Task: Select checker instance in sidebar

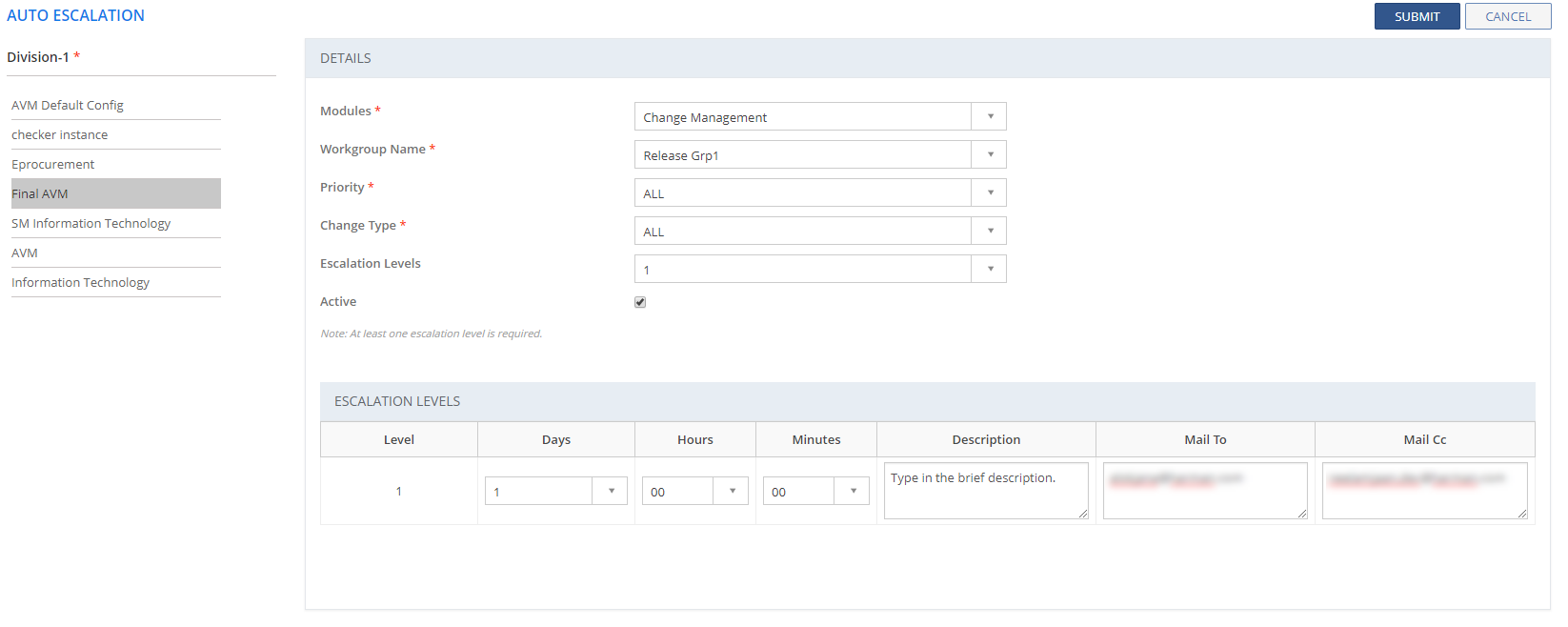Action: click(60, 134)
